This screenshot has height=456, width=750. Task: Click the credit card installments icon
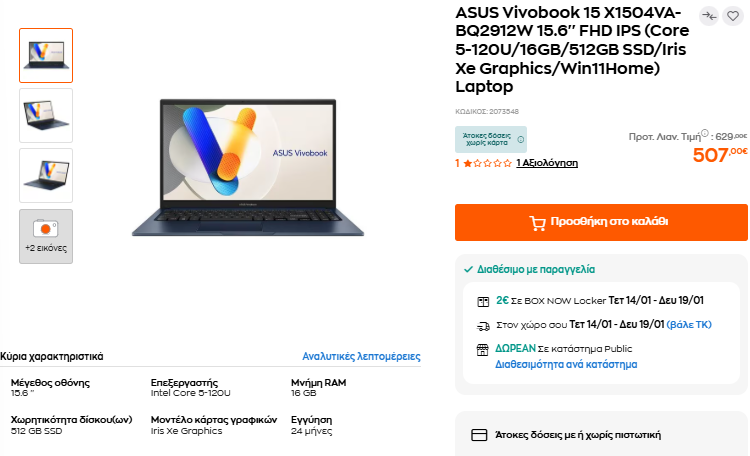click(x=479, y=435)
